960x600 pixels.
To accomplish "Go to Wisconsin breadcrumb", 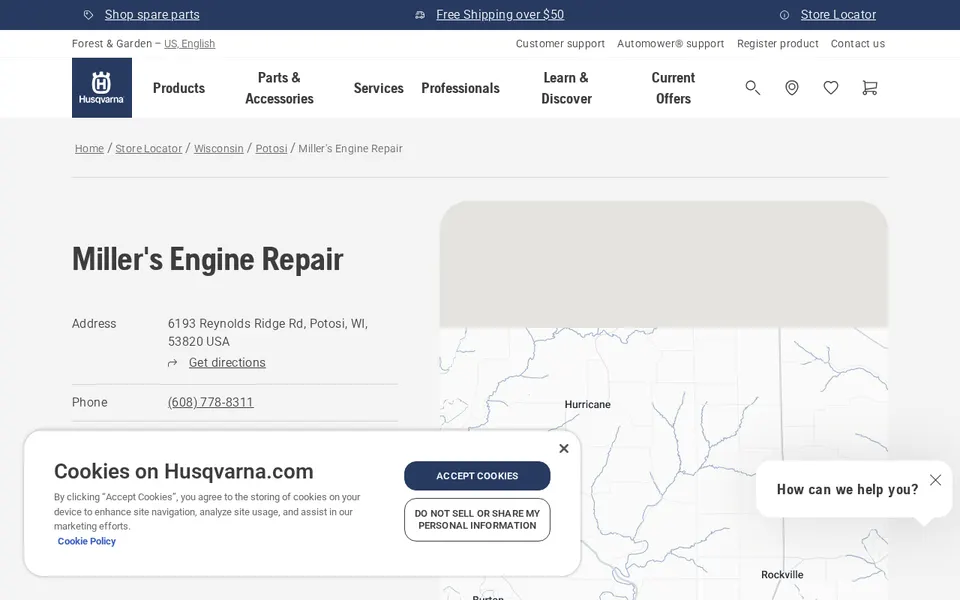I will [x=219, y=149].
